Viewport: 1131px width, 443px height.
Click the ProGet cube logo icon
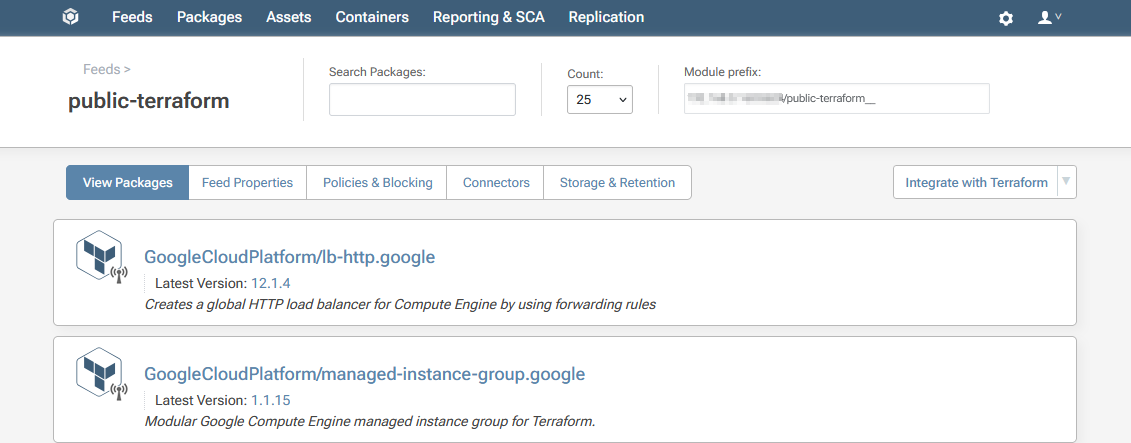click(x=70, y=17)
